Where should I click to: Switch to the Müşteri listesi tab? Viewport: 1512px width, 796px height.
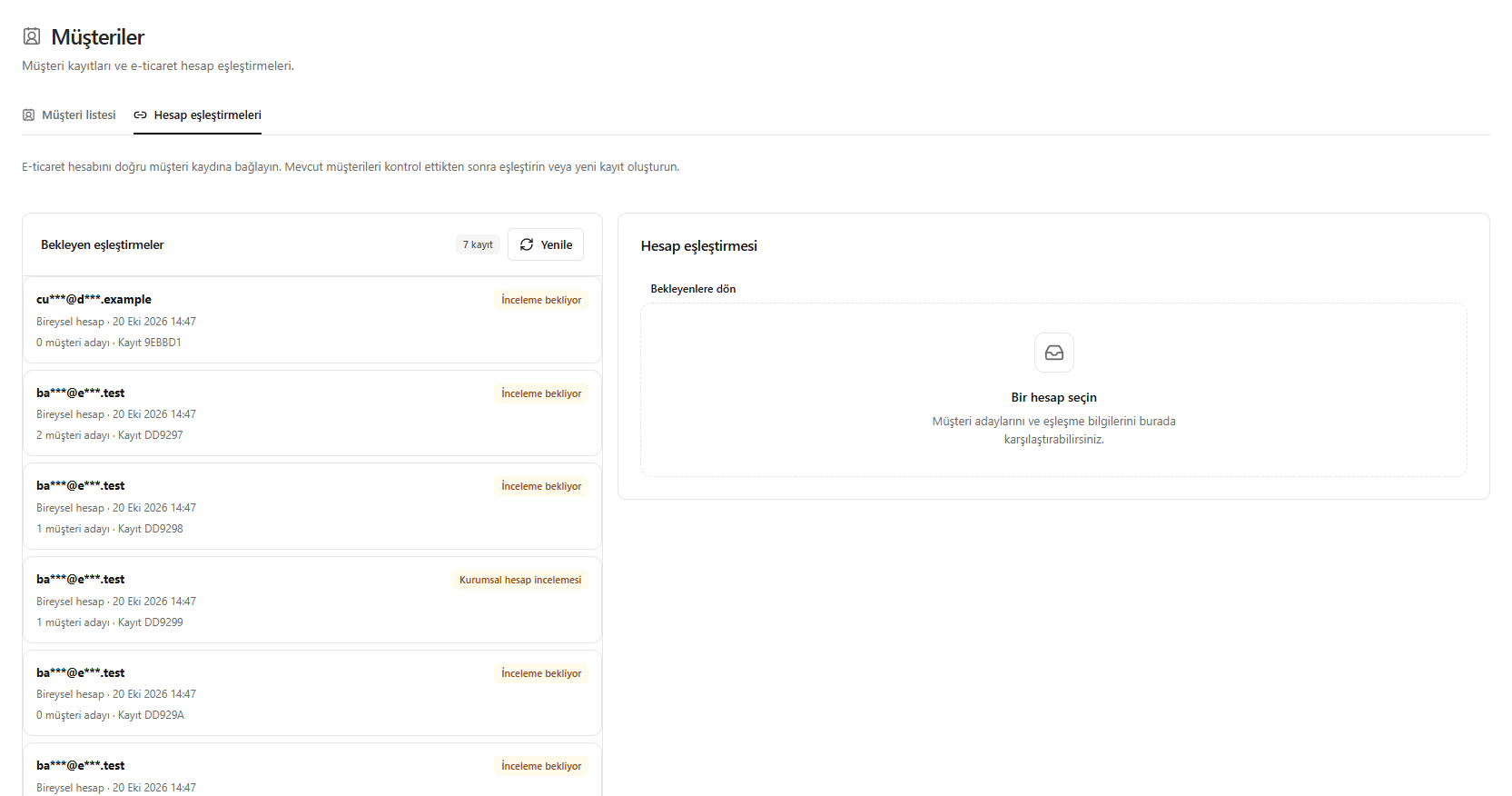tap(69, 115)
